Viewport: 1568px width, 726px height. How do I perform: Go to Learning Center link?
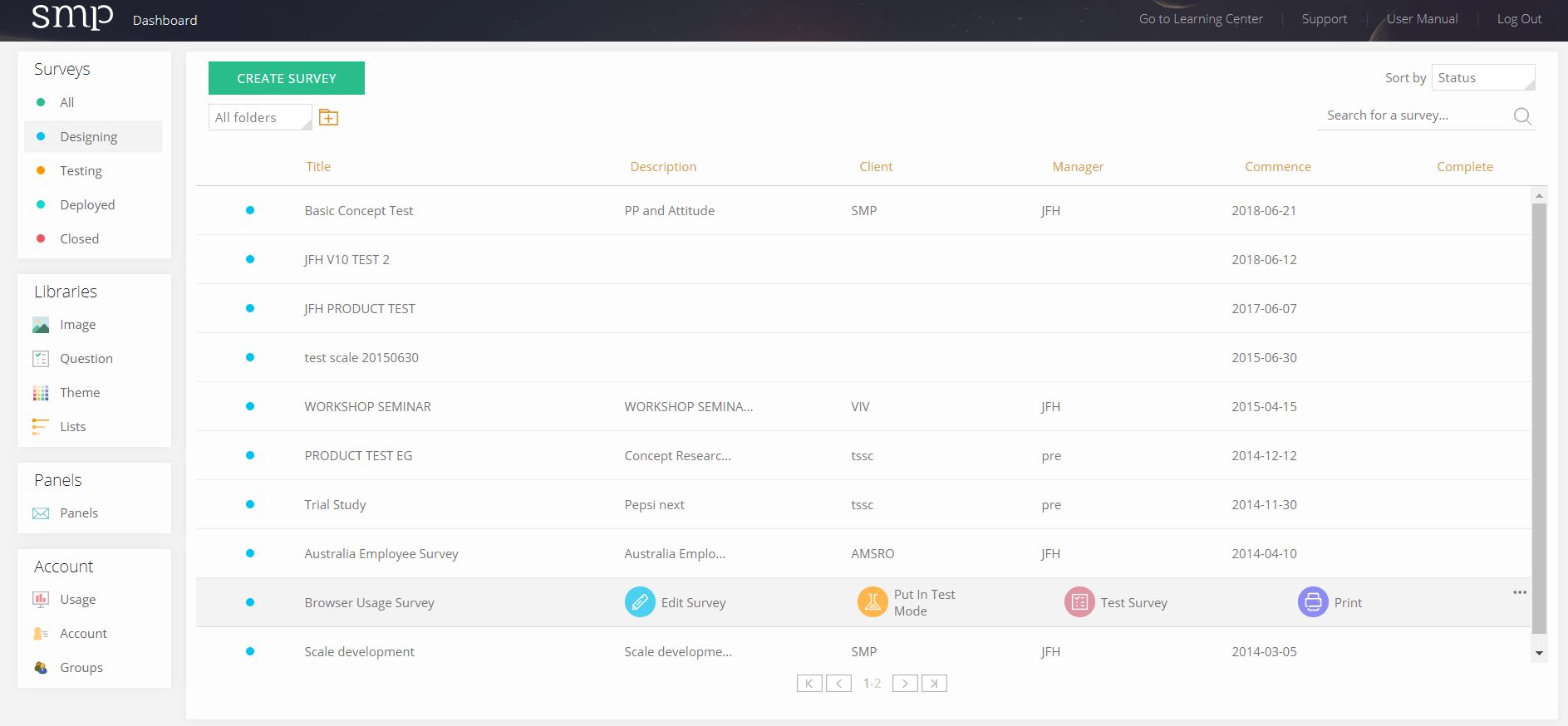1200,19
